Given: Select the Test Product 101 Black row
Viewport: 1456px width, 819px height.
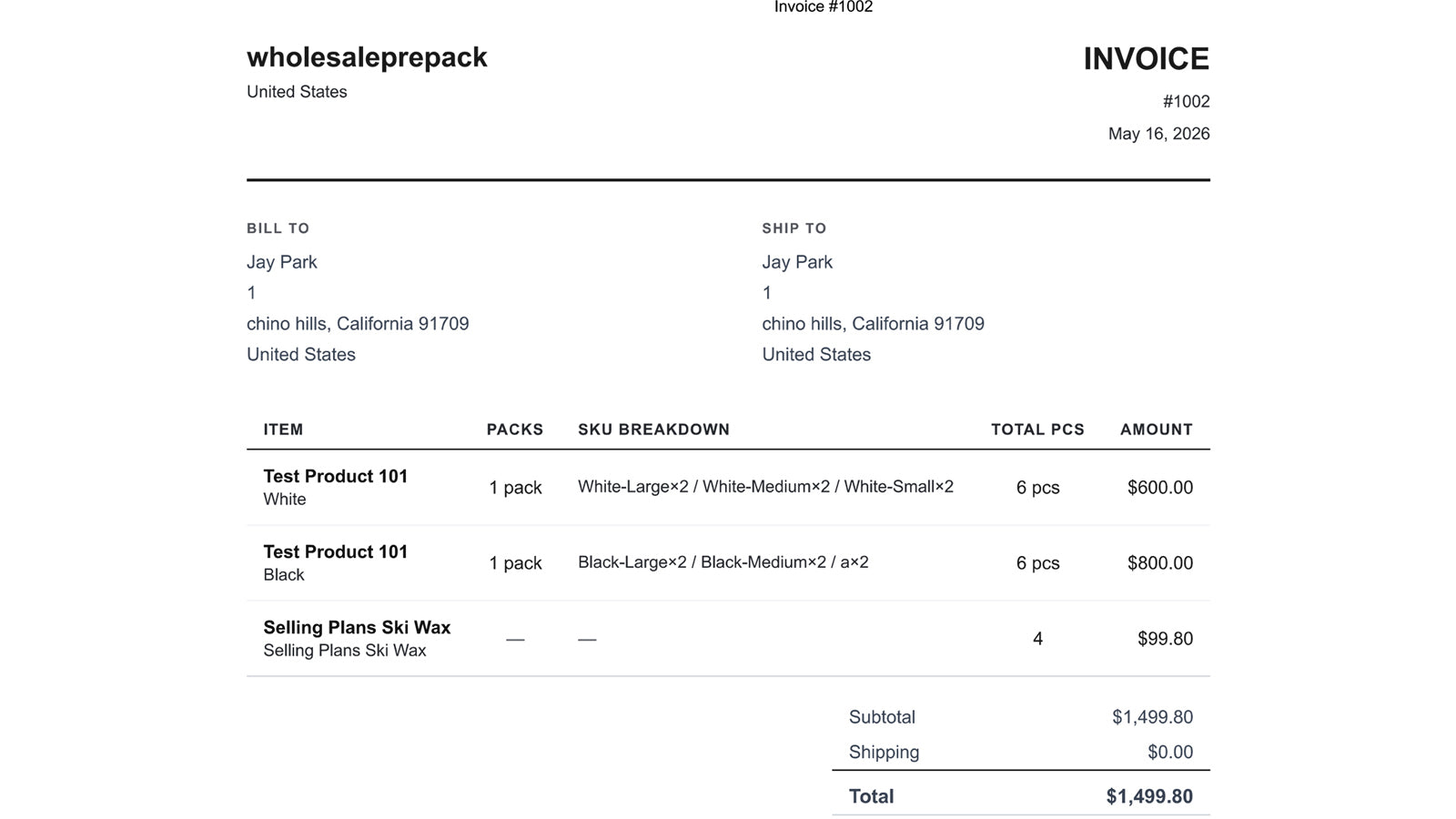Looking at the screenshot, I should point(728,563).
